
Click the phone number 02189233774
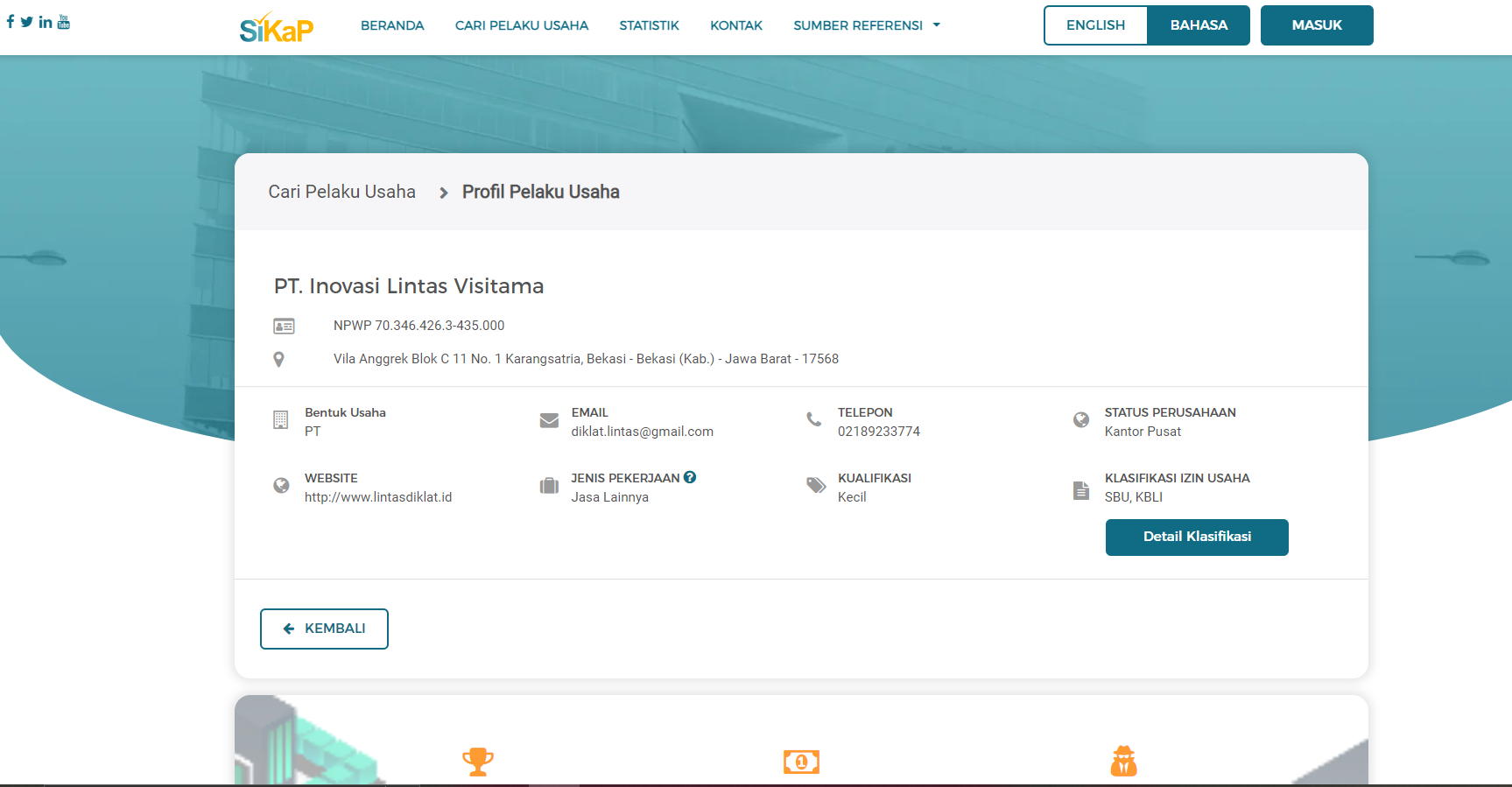pyautogui.click(x=879, y=432)
